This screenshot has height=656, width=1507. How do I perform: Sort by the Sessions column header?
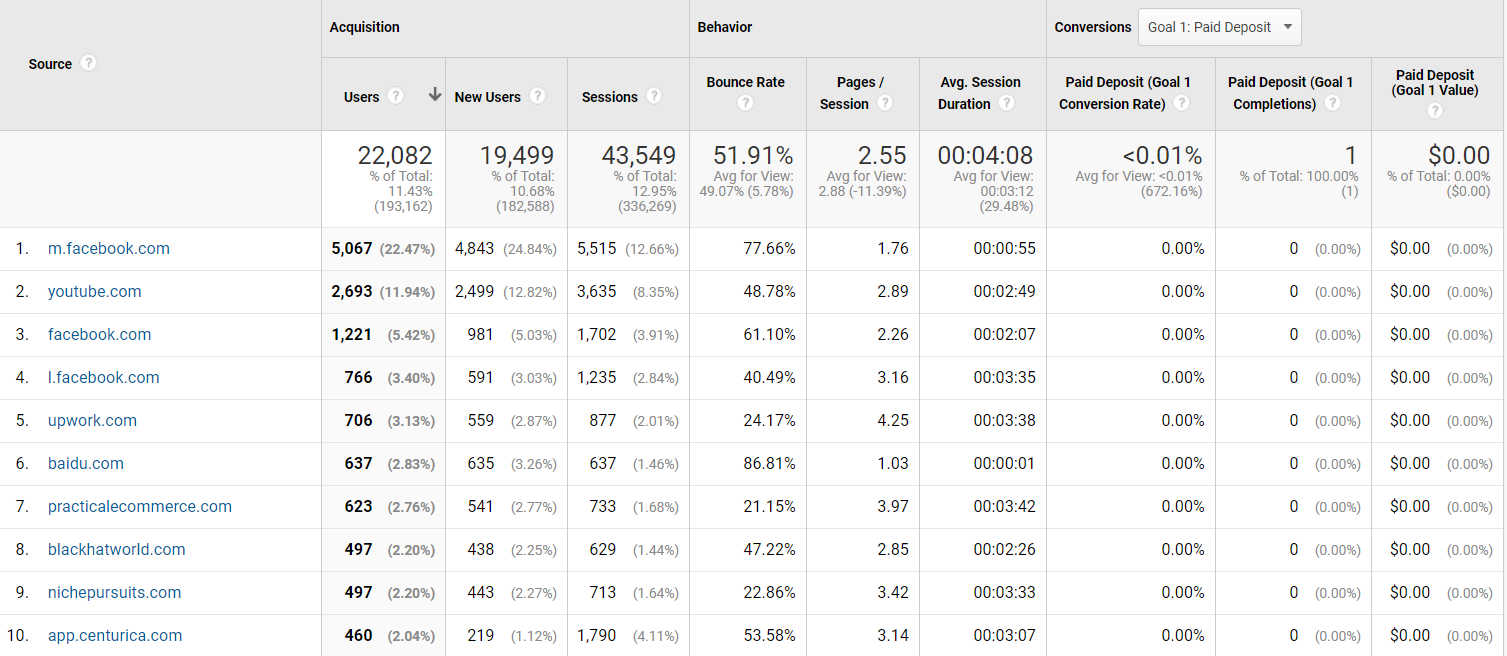pos(609,97)
